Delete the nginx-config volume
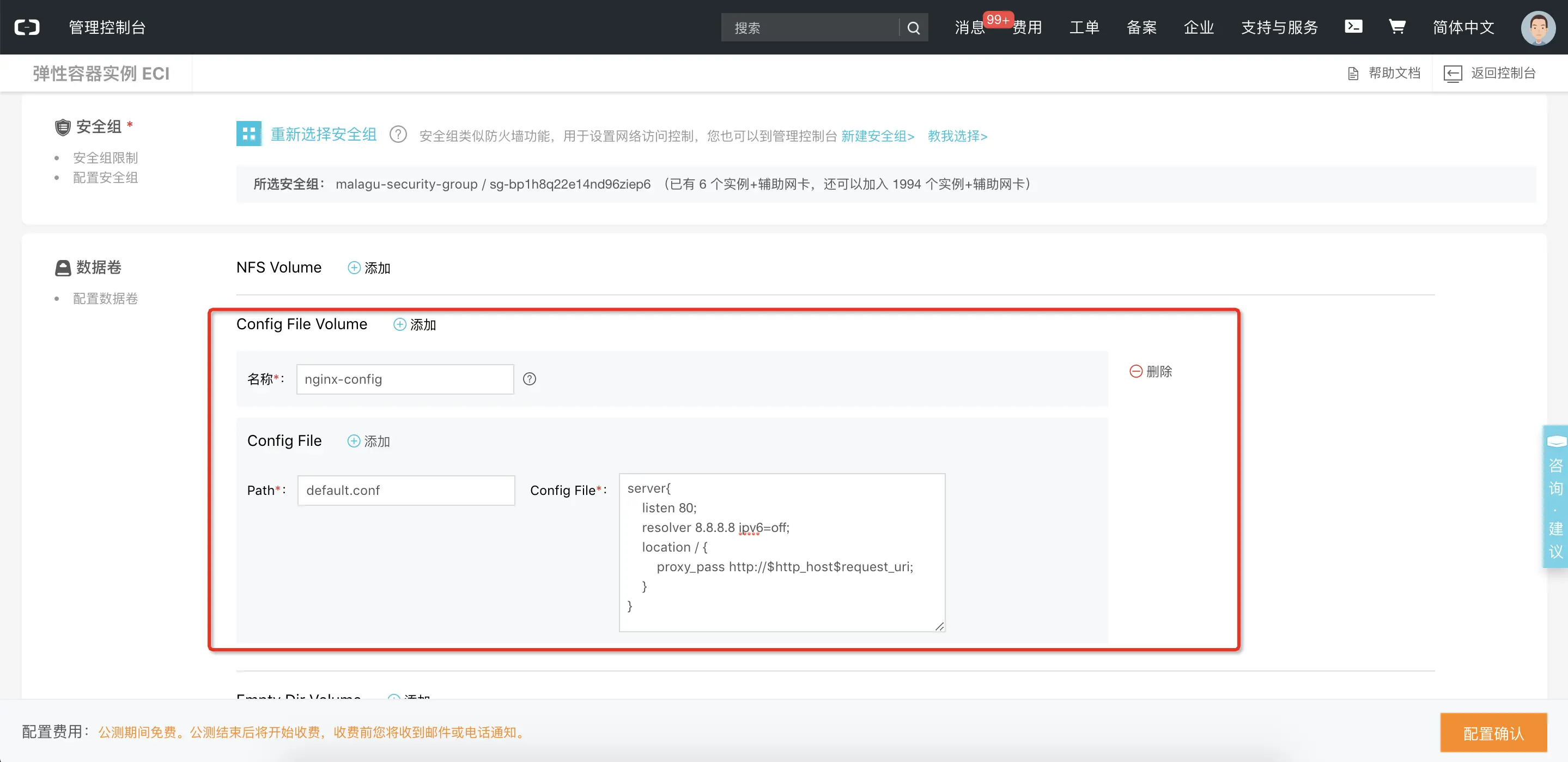1568x762 pixels. coord(1151,372)
